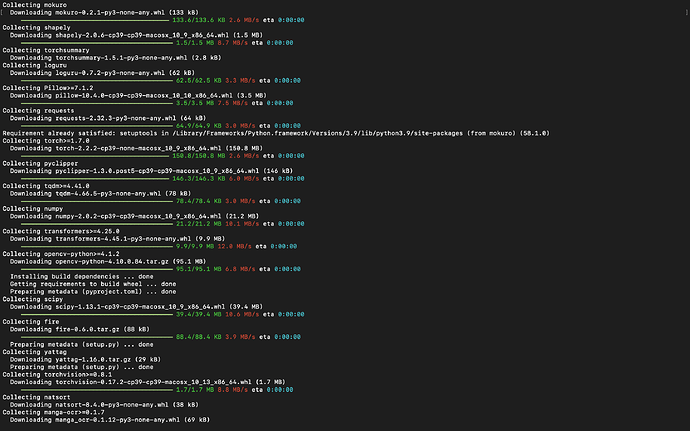Click the 'Collecting Pillow>=7.1.2' line

pyautogui.click(x=48, y=88)
